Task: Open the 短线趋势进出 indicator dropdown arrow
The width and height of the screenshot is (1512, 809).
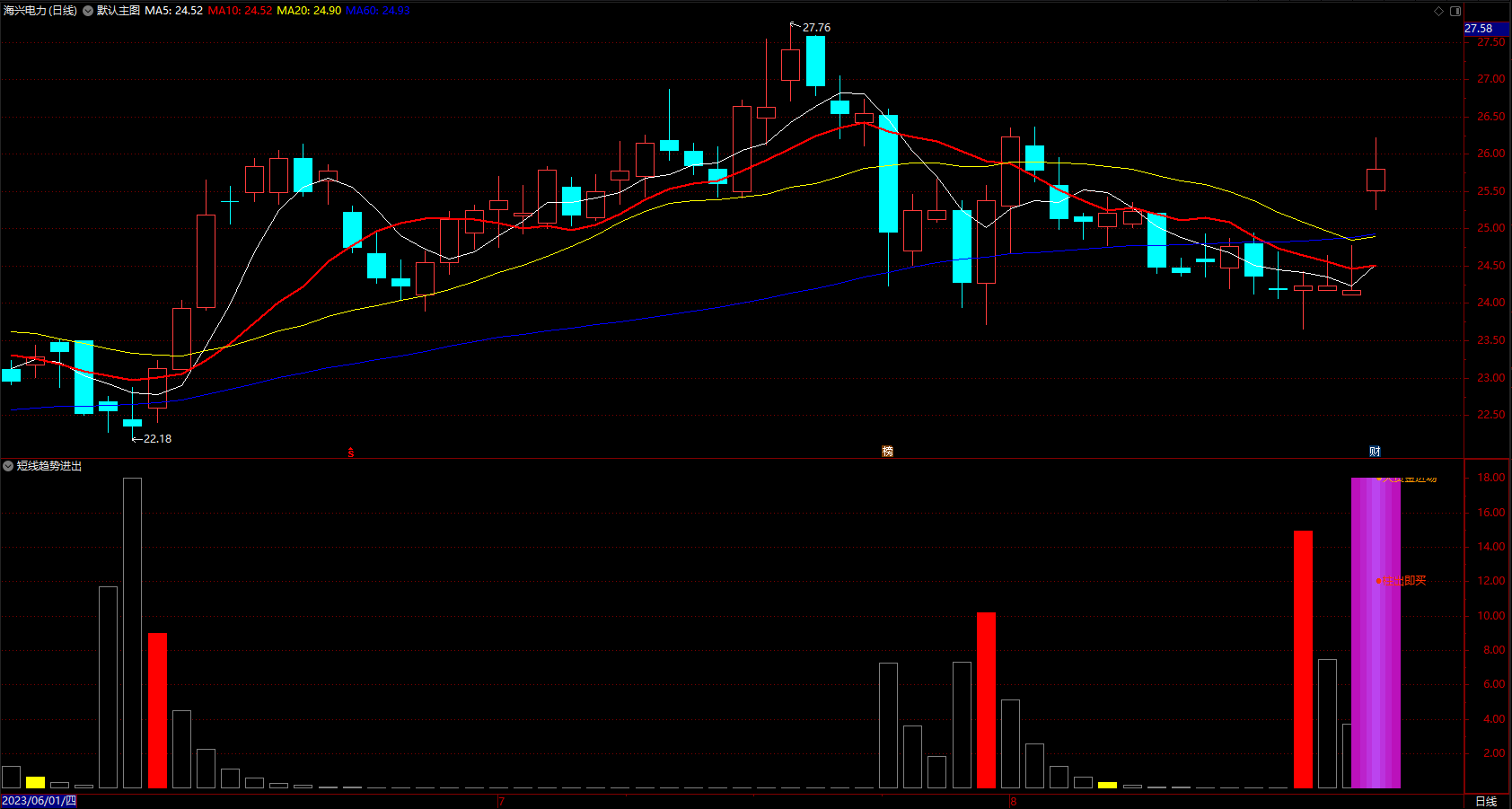Action: click(8, 466)
